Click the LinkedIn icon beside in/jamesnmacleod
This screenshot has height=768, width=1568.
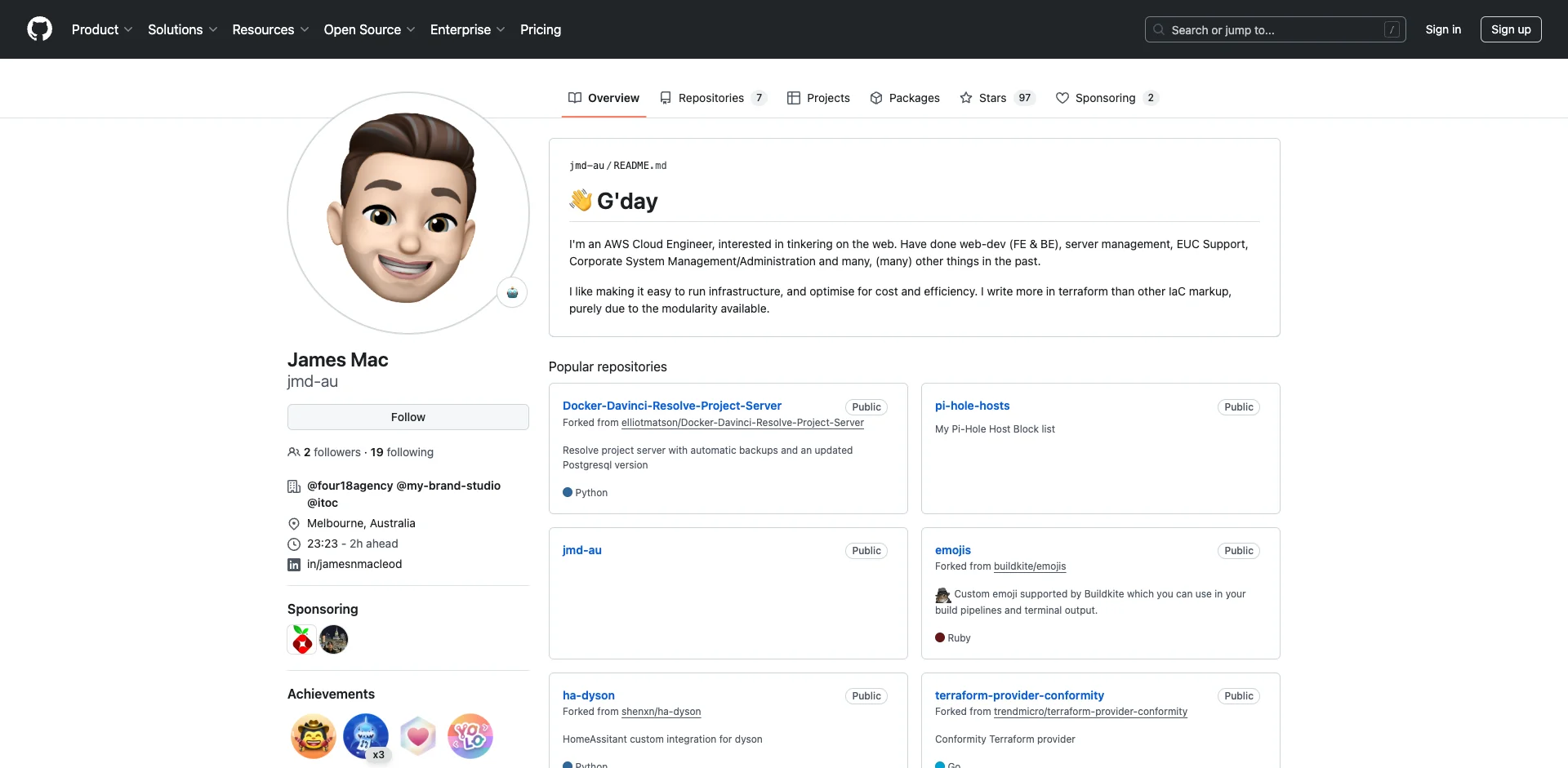[294, 565]
